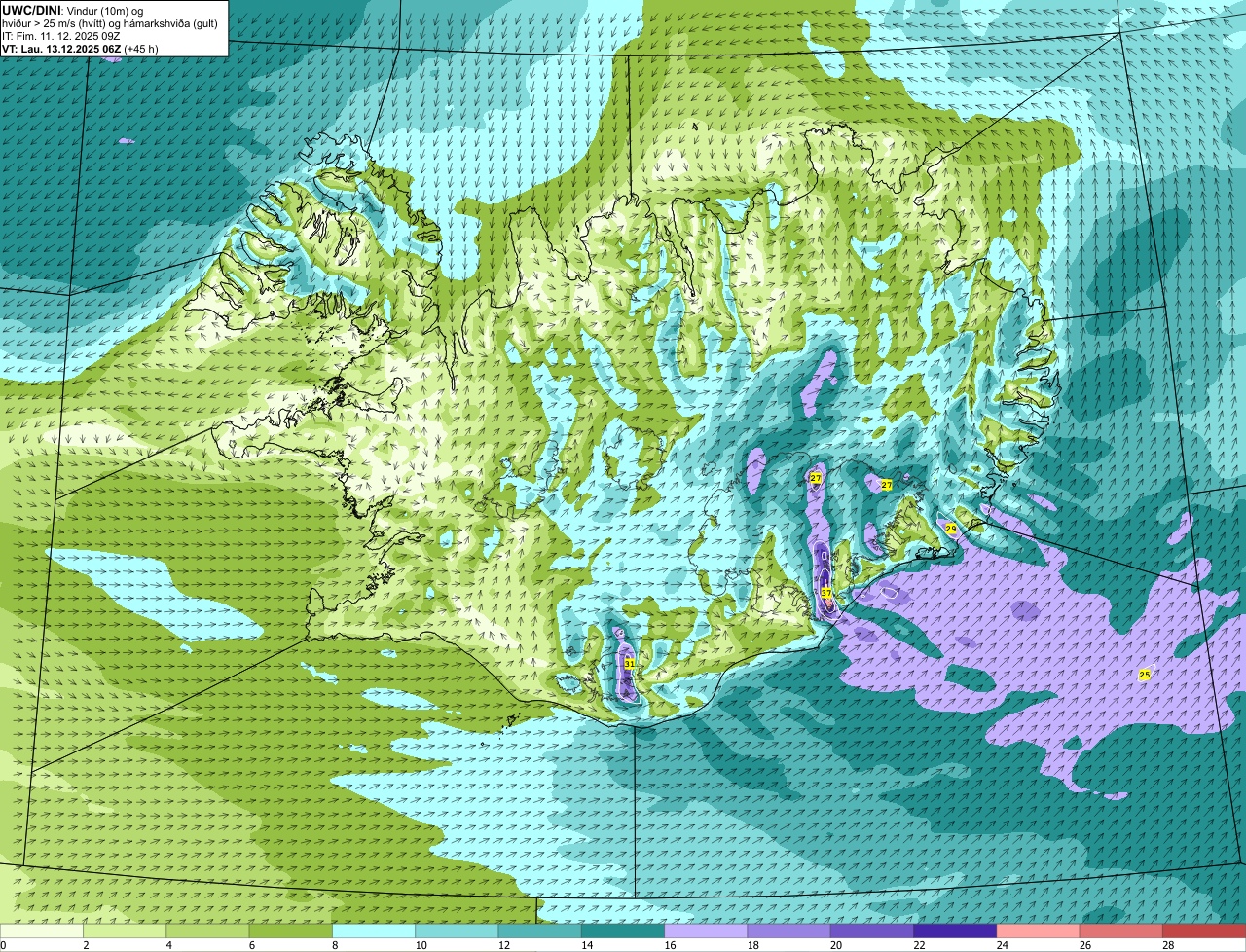
Task: Click legend scale number 24
Action: tap(1003, 945)
